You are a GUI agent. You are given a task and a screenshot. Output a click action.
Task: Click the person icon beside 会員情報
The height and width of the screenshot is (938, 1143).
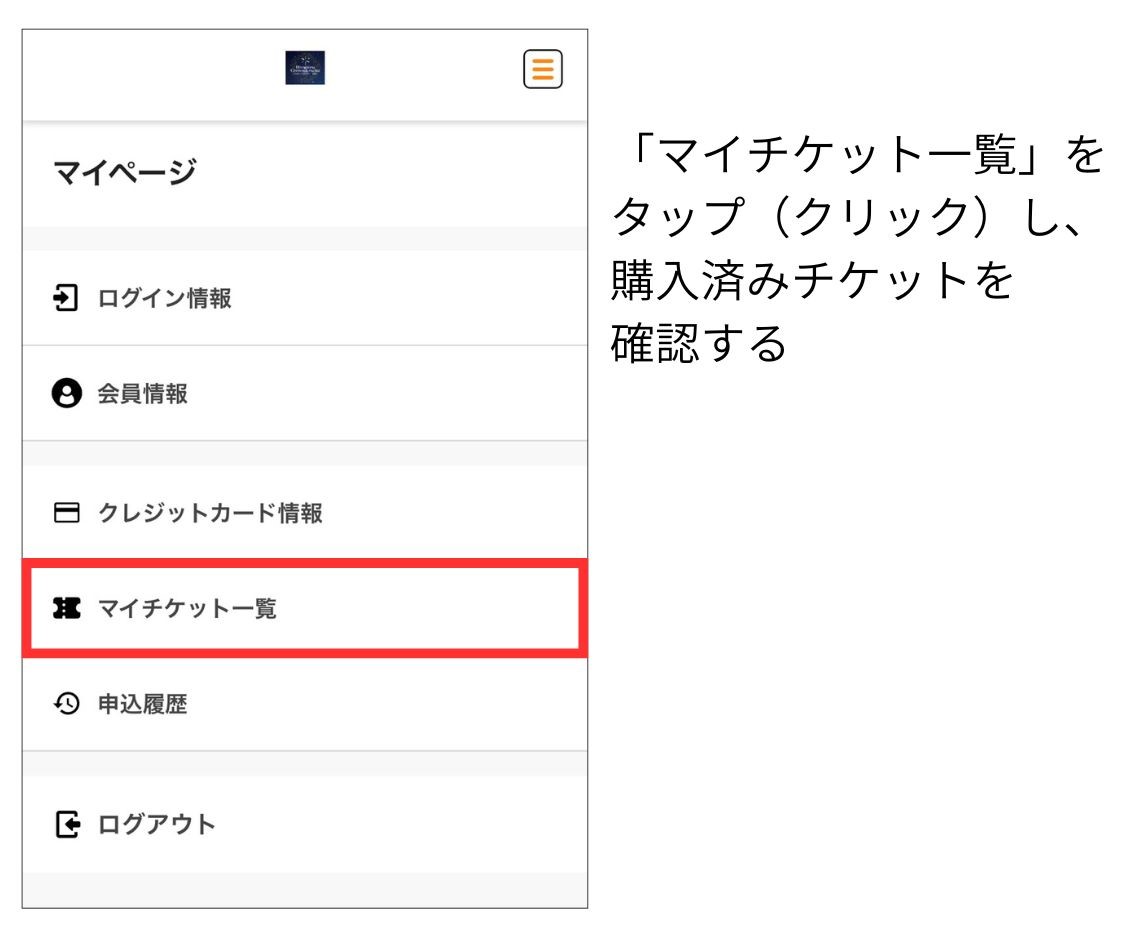coord(66,394)
